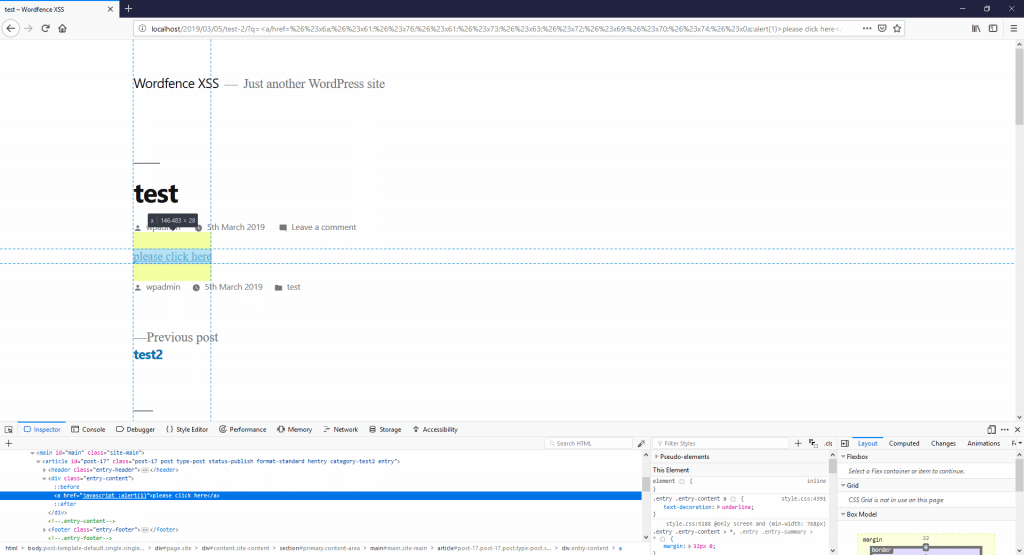The width and height of the screenshot is (1024, 555).
Task: Open the Firefox hamburger menu
Action: [1014, 29]
